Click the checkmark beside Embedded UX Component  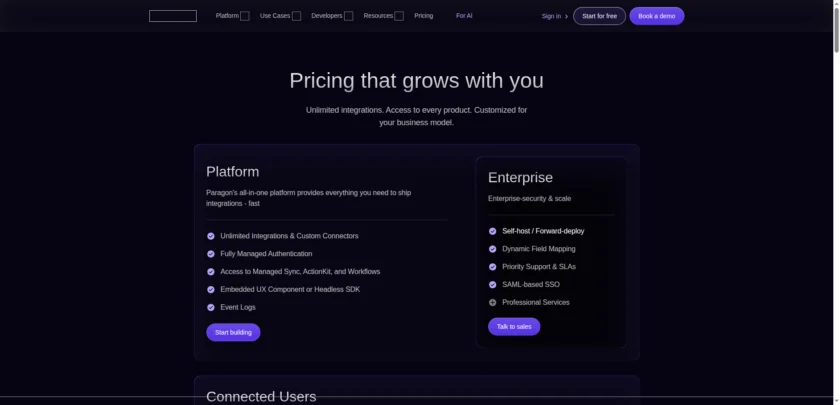tap(211, 289)
